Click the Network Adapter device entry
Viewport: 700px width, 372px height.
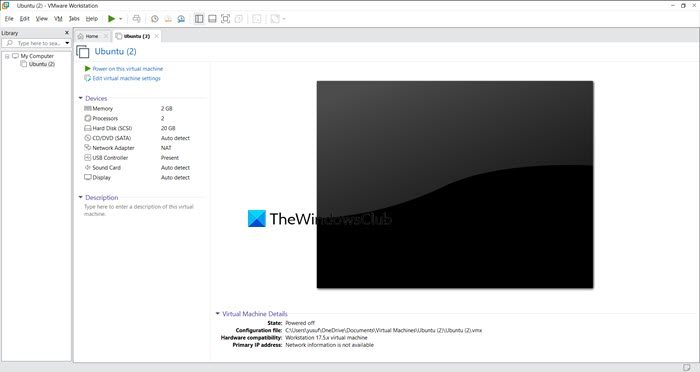click(113, 148)
